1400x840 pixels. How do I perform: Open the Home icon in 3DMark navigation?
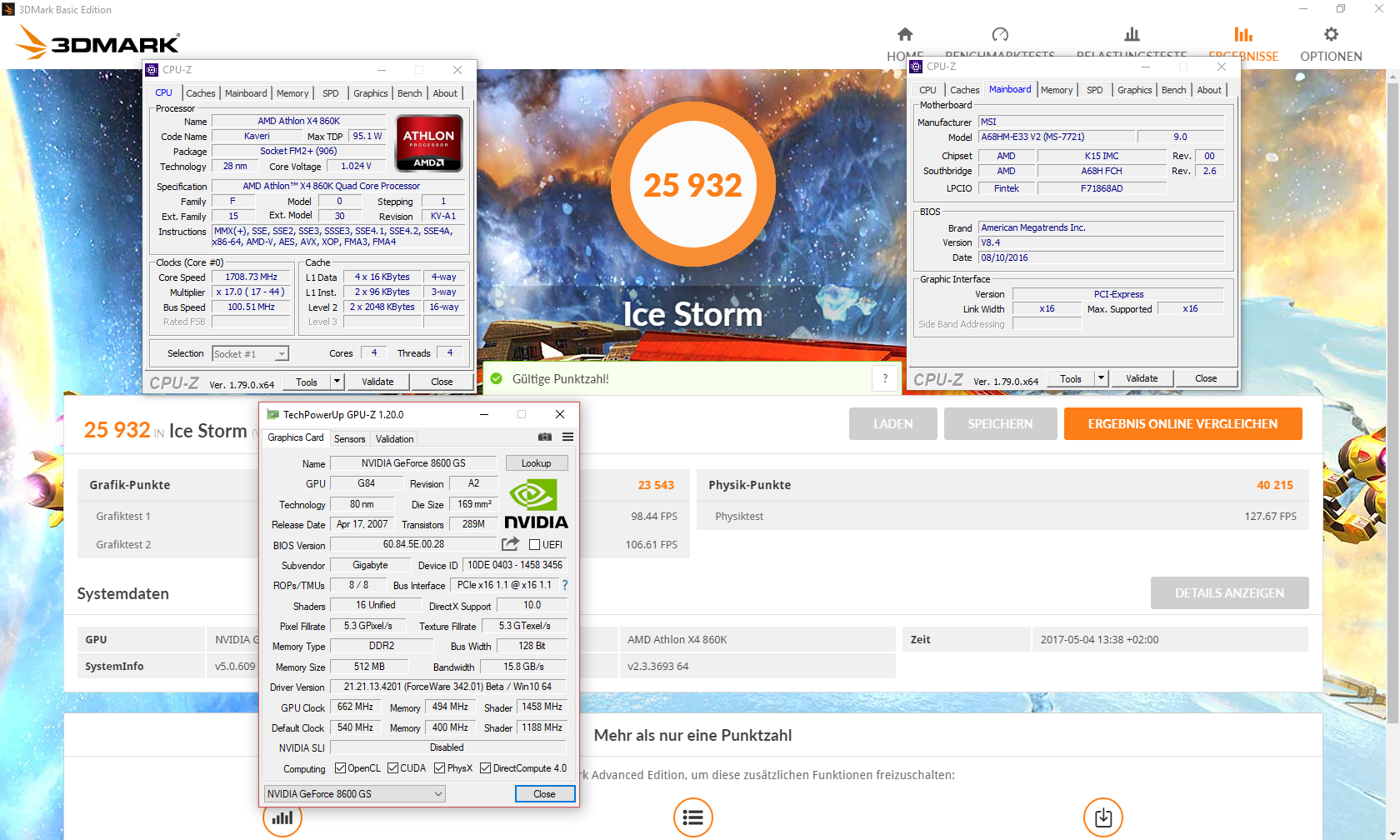(905, 34)
